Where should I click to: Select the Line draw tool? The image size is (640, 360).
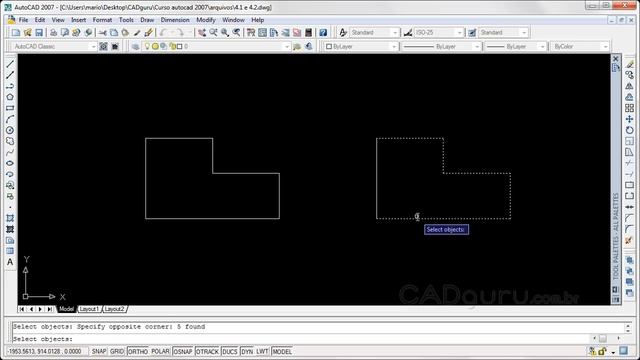click(10, 64)
